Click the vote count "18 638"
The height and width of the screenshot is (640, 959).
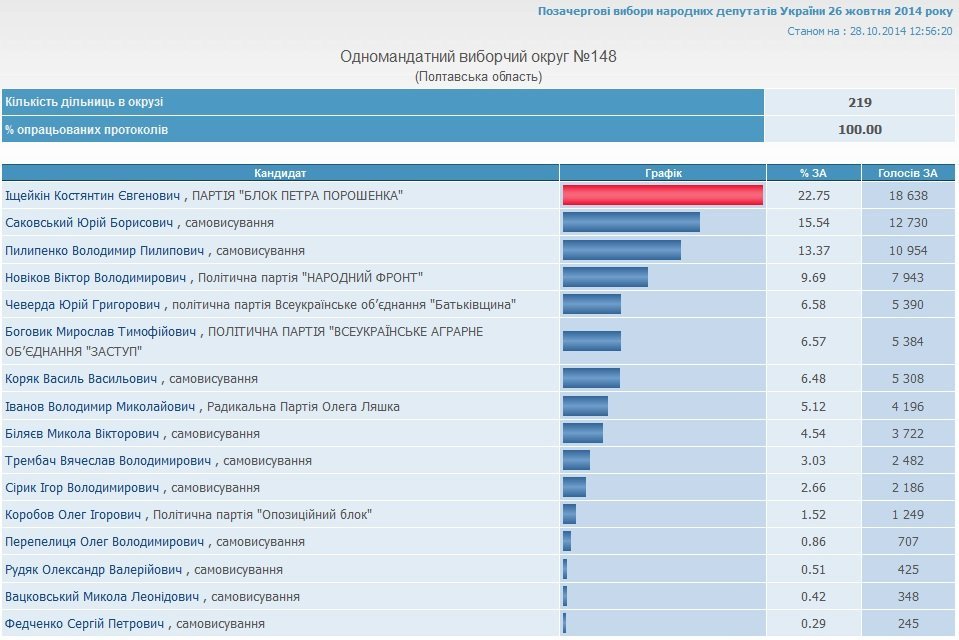[906, 197]
